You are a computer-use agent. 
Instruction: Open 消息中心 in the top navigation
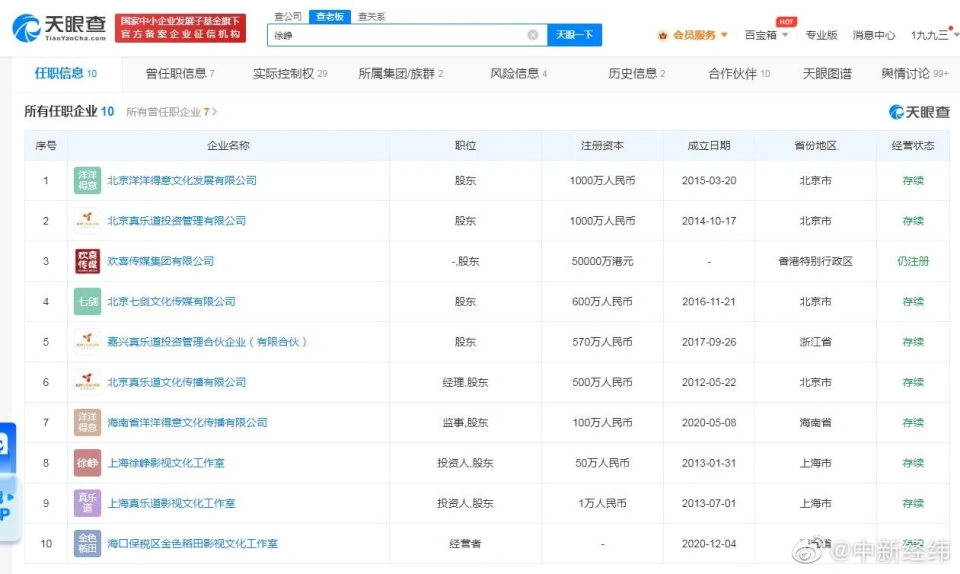(x=873, y=35)
